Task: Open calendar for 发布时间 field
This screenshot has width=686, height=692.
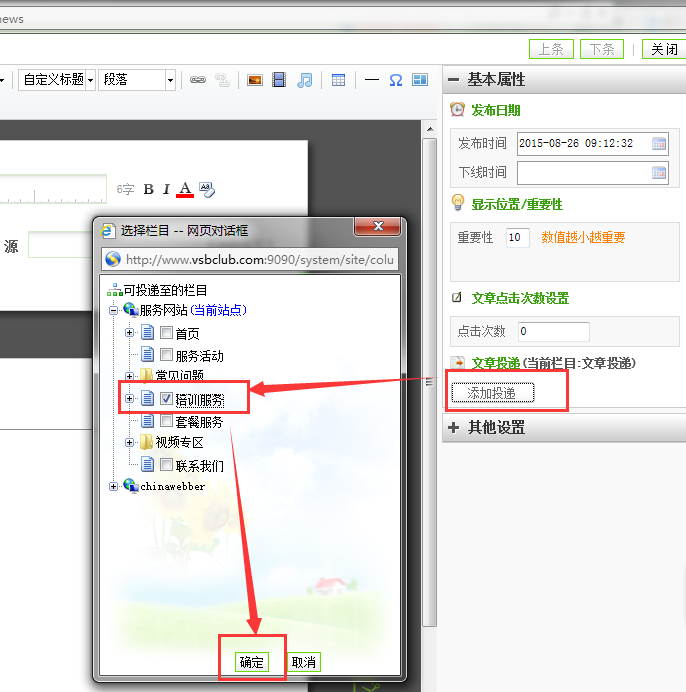Action: [x=659, y=143]
